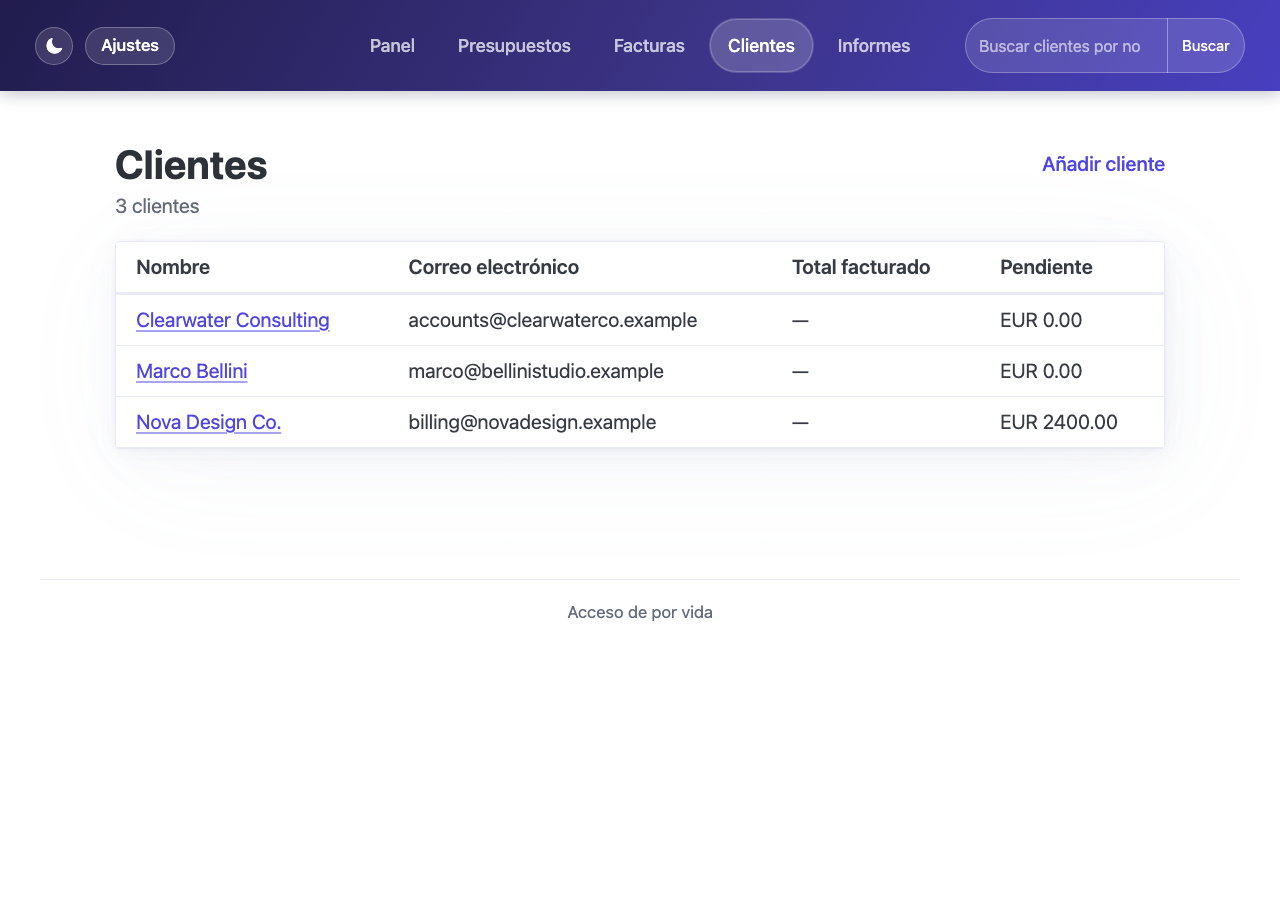Click the Añadir cliente link
This screenshot has width=1280, height=900.
click(x=1103, y=164)
